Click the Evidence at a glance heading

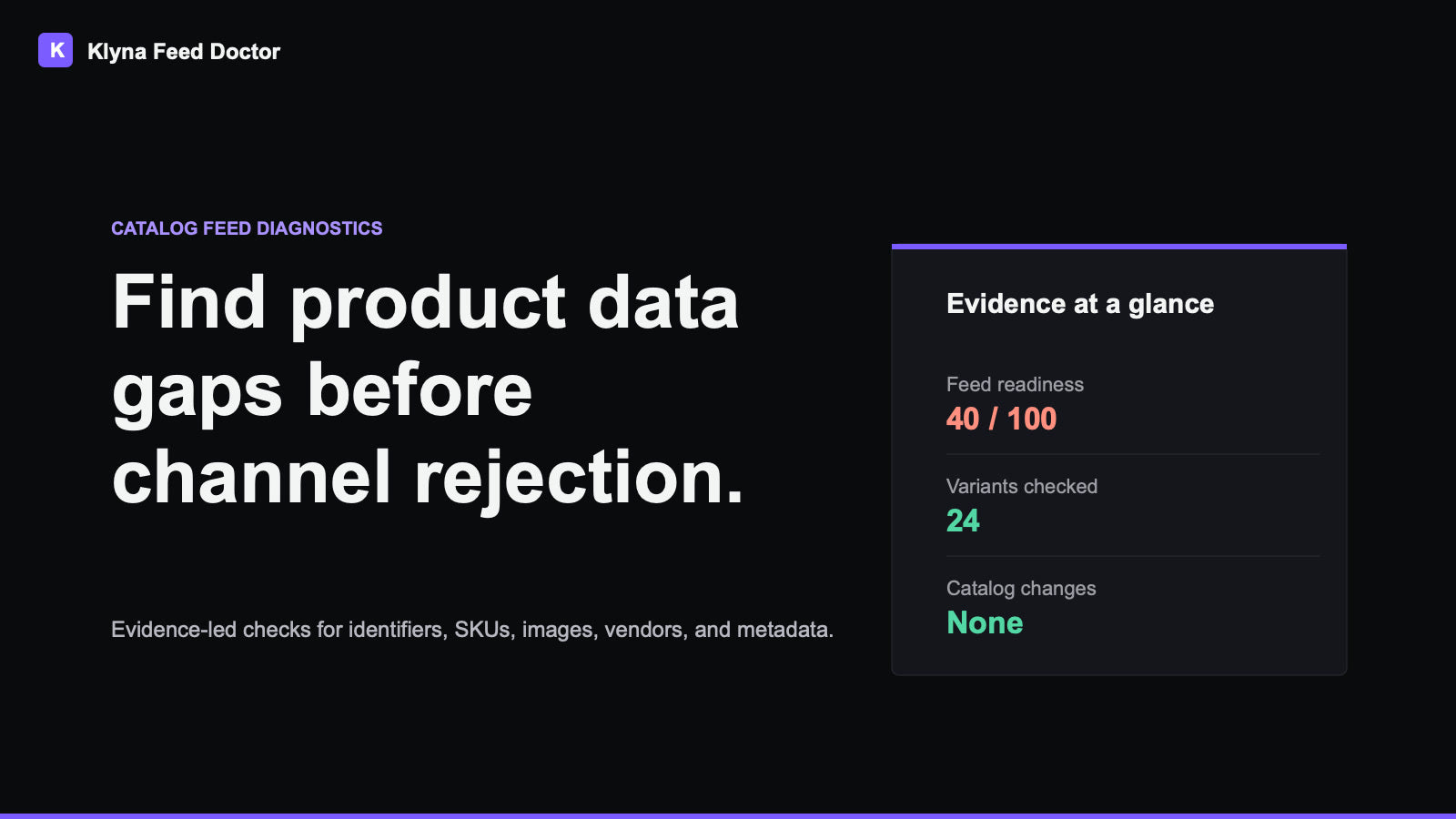pyautogui.click(x=1080, y=304)
